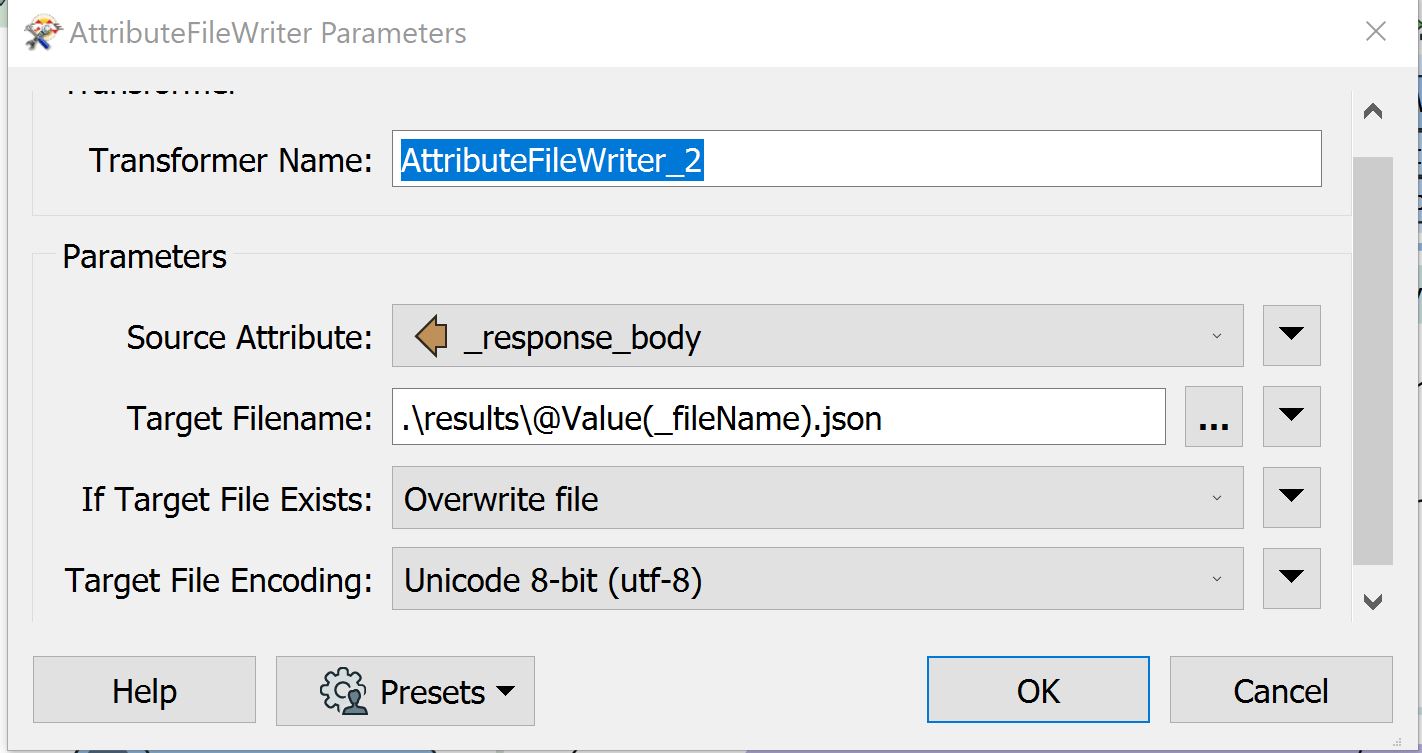Close the AttributeFileWriter Parameters dialog
The width and height of the screenshot is (1422, 753).
pos(1376,32)
